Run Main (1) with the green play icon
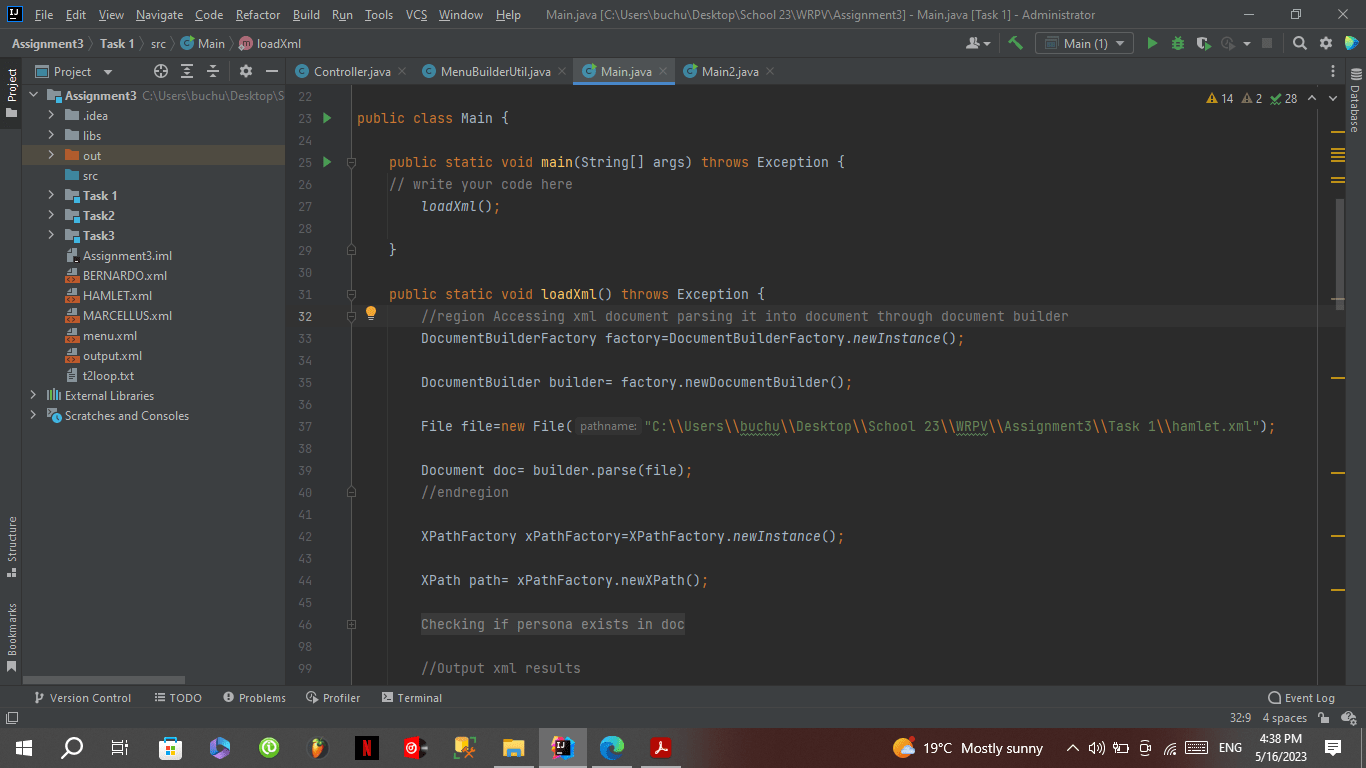This screenshot has height=768, width=1366. pyautogui.click(x=1152, y=43)
